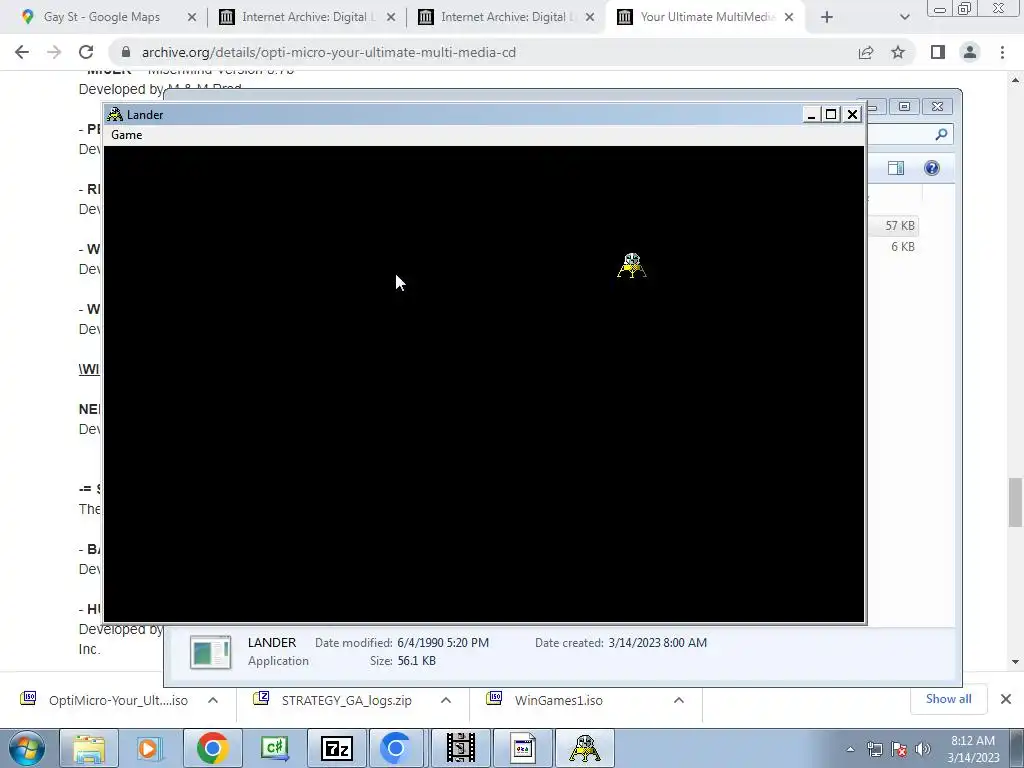Image resolution: width=1024 pixels, height=768 pixels.
Task: Close the Gay St - Google Maps tab
Action: [x=191, y=18]
